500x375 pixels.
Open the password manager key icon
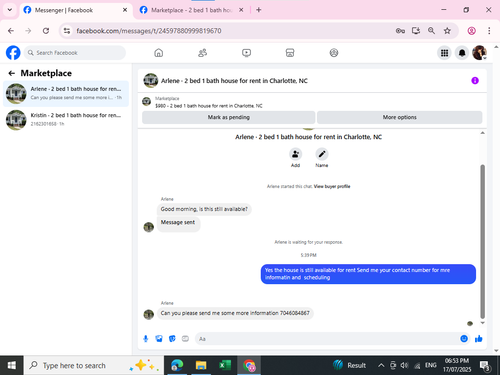(x=400, y=31)
